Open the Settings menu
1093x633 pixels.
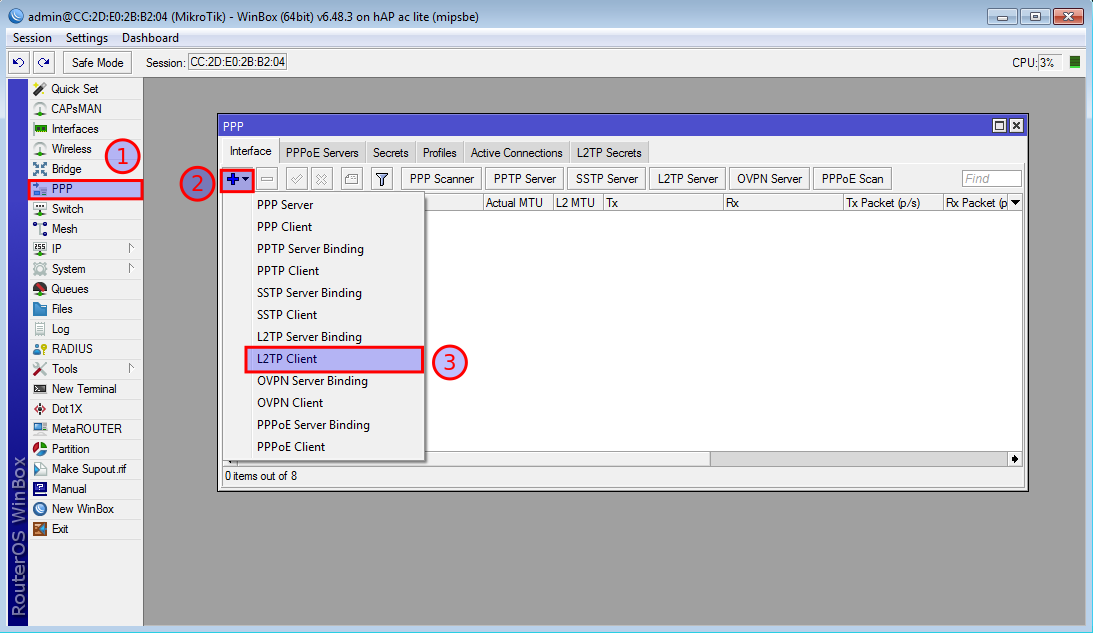[86, 38]
